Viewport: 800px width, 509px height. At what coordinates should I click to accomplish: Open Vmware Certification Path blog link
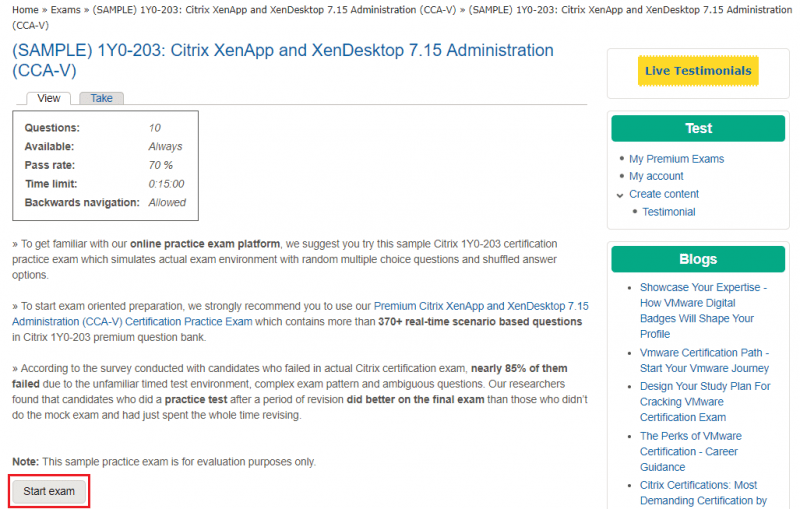pyautogui.click(x=704, y=360)
